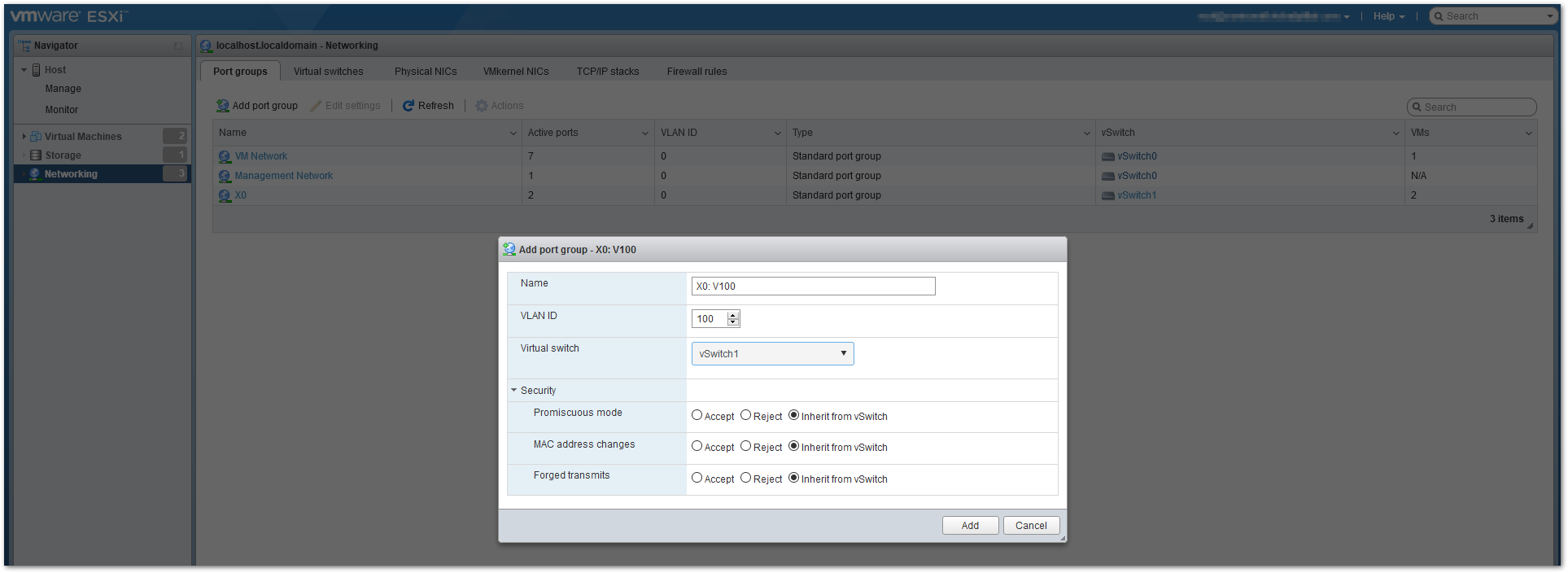Select Reject for Promiscuous mode
Image resolution: width=1568 pixels, height=573 pixels.
[x=745, y=415]
